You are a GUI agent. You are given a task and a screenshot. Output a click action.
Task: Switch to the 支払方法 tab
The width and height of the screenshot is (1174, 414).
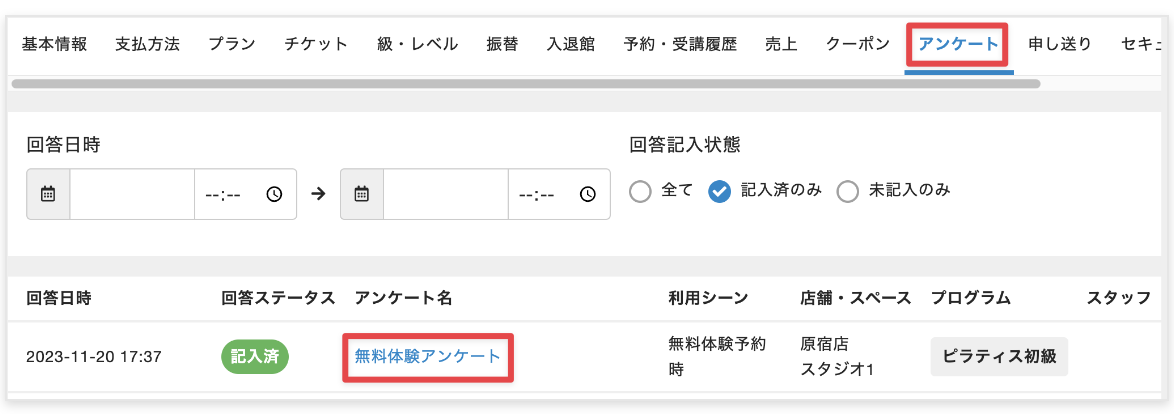pos(147,44)
